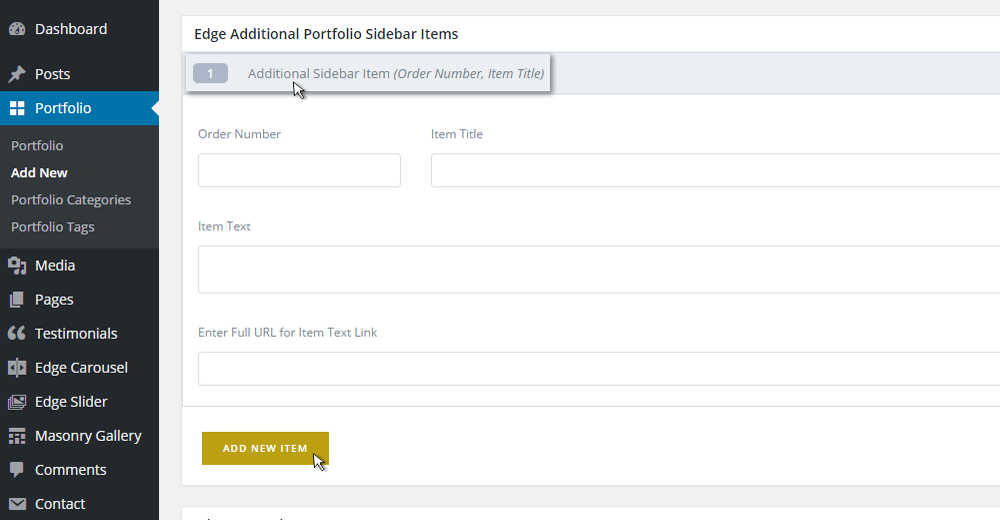Focus the Item Title text field
The height and width of the screenshot is (520, 1000).
click(x=714, y=170)
